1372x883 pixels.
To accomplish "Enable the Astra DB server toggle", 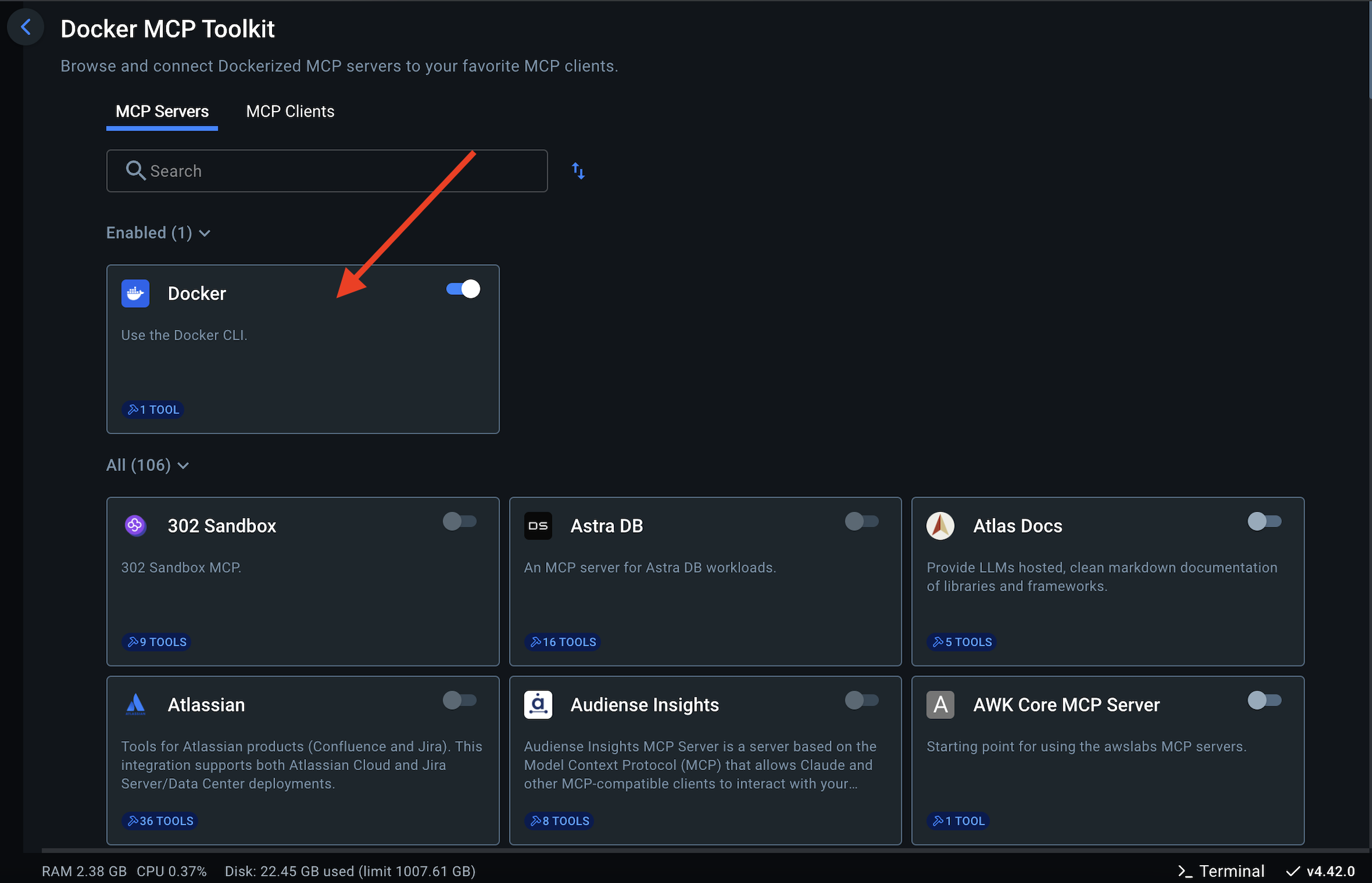I will pyautogui.click(x=862, y=522).
